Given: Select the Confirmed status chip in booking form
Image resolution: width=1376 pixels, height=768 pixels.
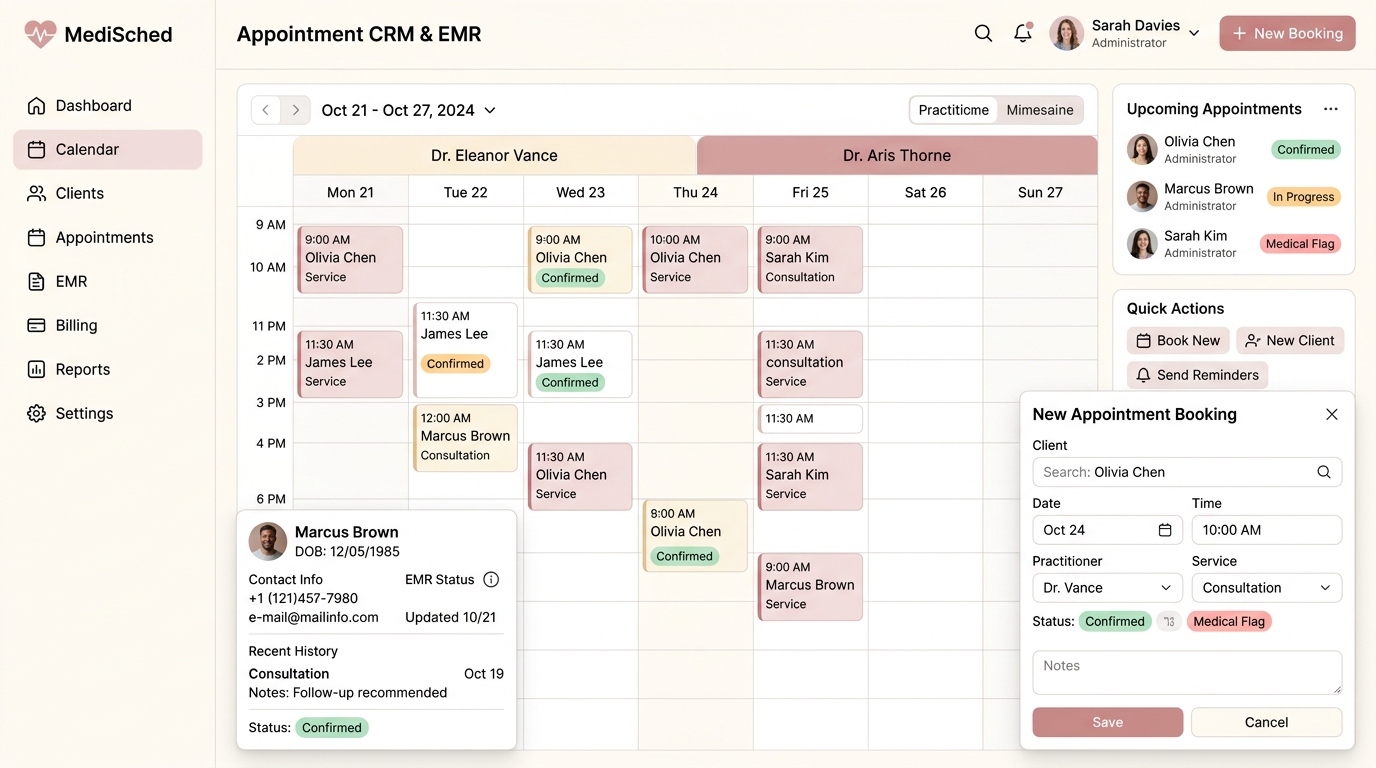Looking at the screenshot, I should [x=1115, y=622].
